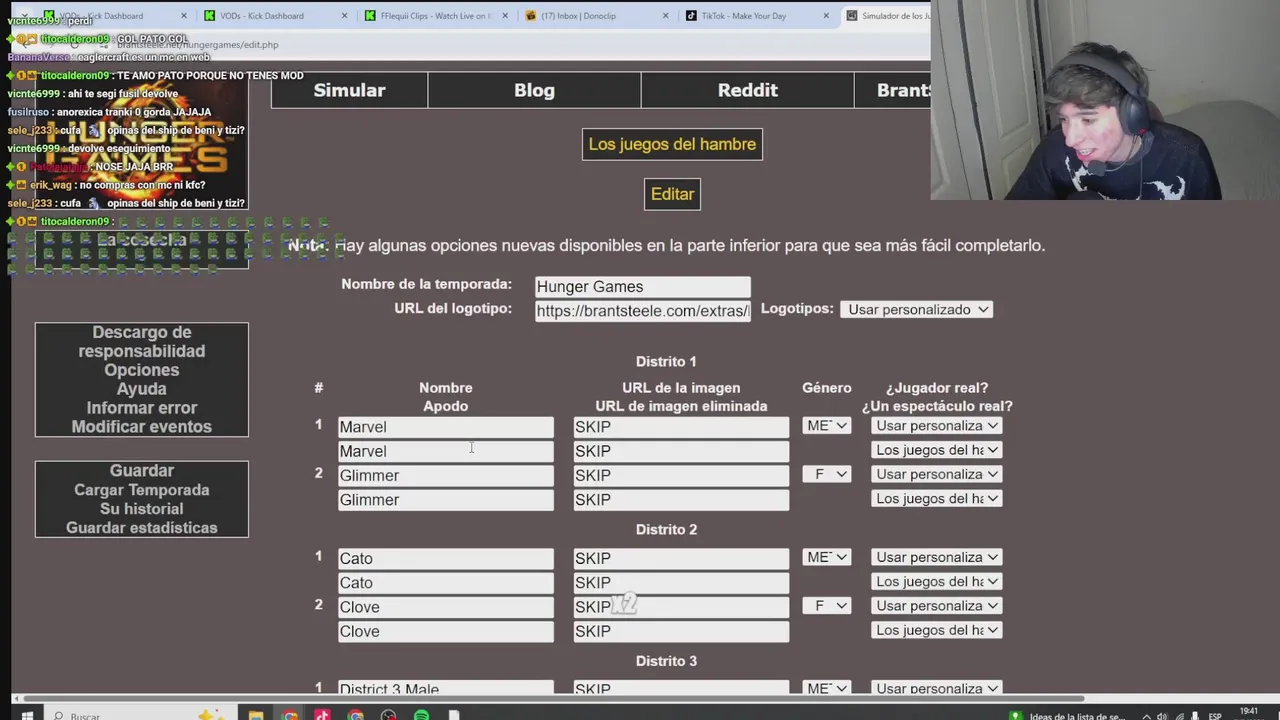Switch to the (17) Inbox Donoclip tab
1280x720 pixels.
594,16
